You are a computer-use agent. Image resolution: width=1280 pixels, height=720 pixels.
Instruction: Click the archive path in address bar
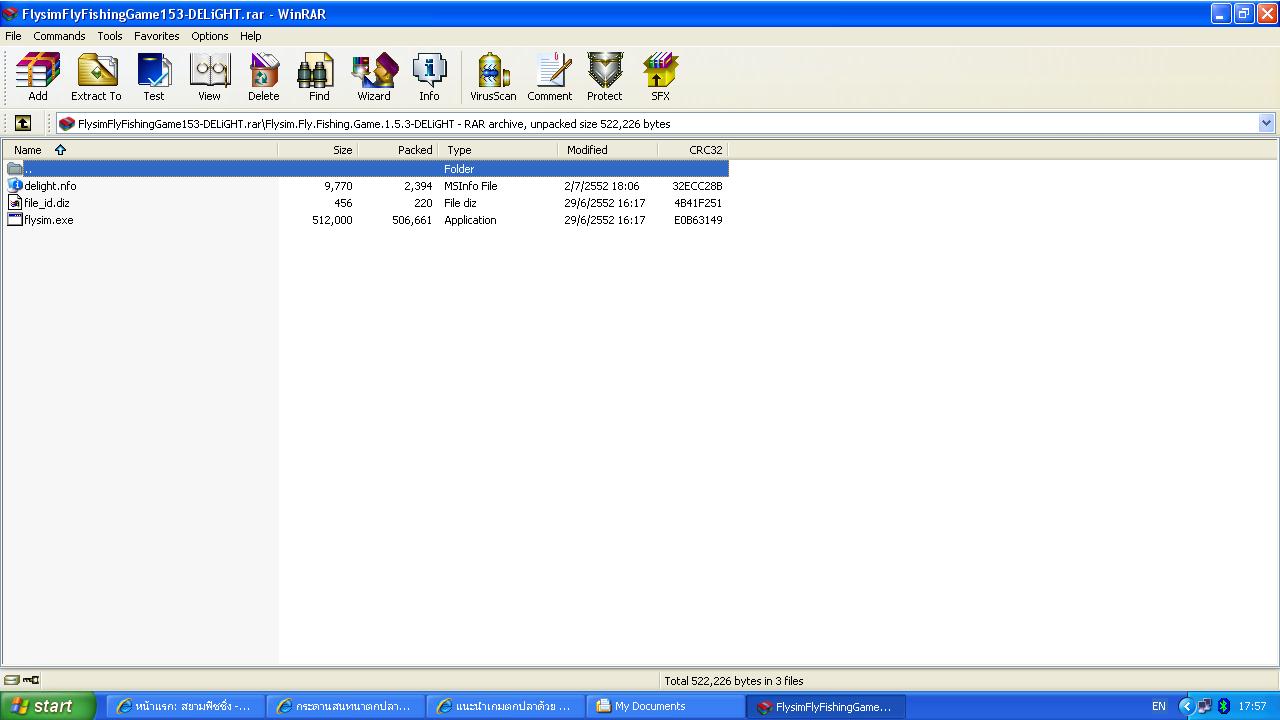(x=374, y=124)
